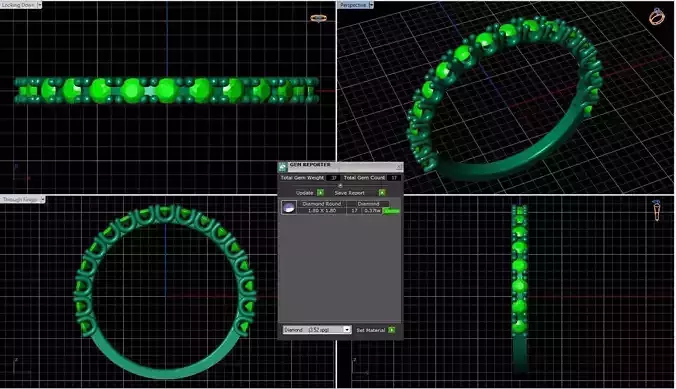Click the green Delete button on diamond row
Screen dimensions: 676x389
[391, 211]
